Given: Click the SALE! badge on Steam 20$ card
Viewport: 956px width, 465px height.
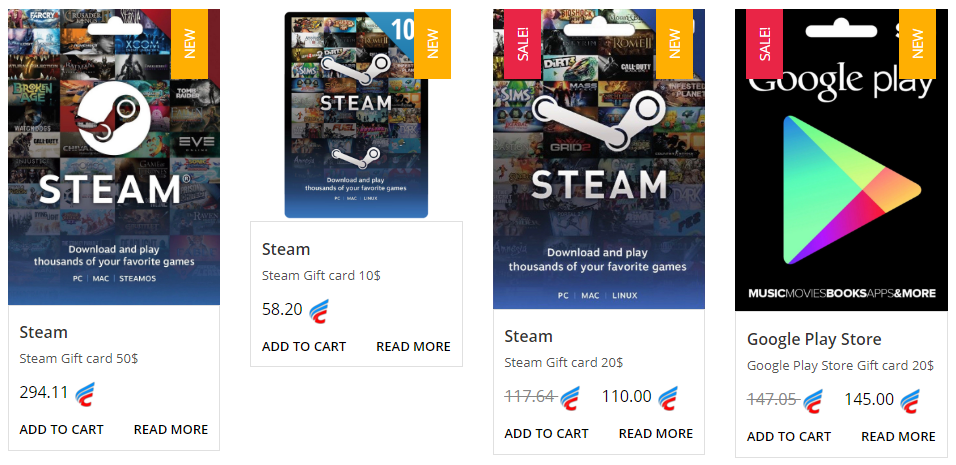Looking at the screenshot, I should [523, 44].
